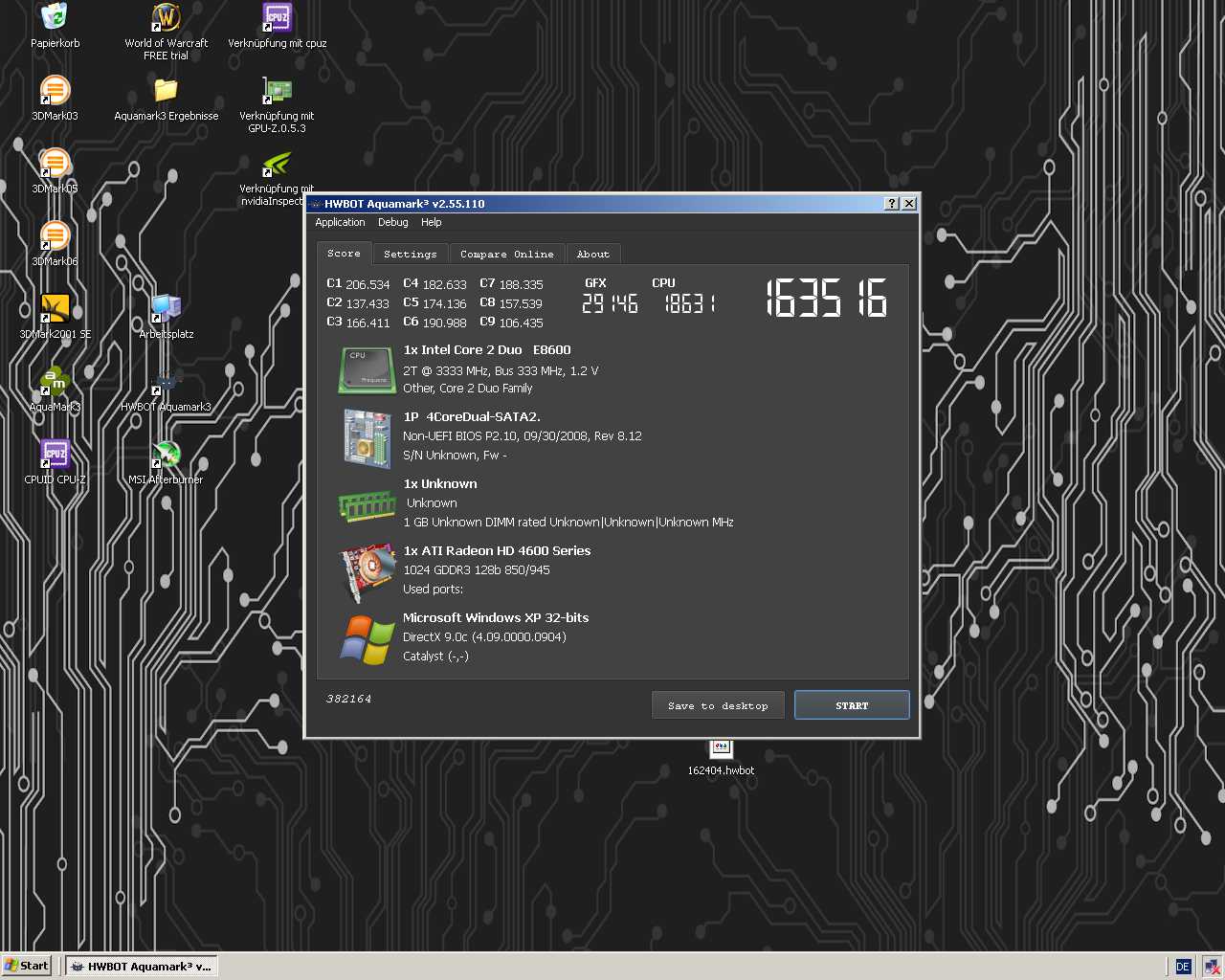Select the 3DMark06 desktop icon

pyautogui.click(x=55, y=235)
